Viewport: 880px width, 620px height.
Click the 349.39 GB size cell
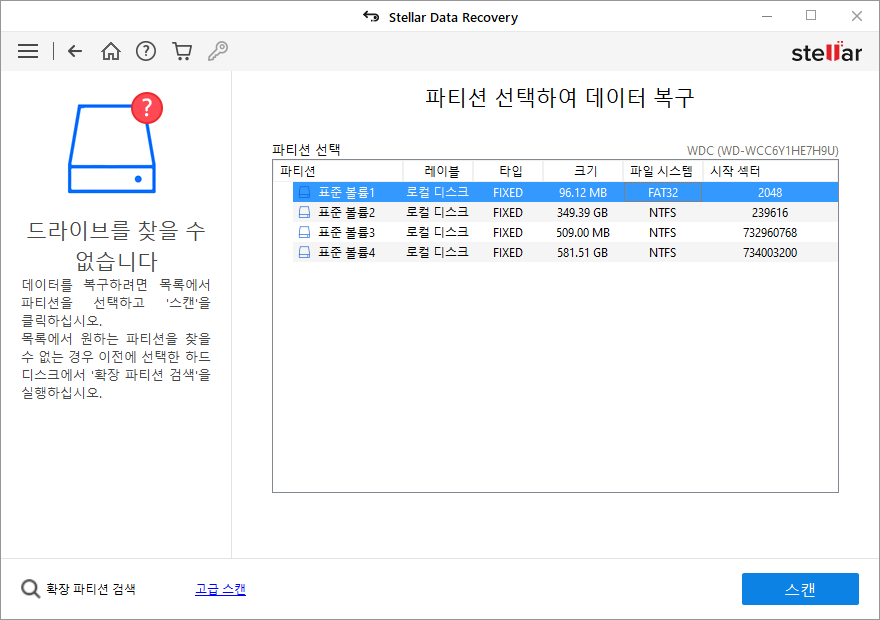(x=583, y=213)
